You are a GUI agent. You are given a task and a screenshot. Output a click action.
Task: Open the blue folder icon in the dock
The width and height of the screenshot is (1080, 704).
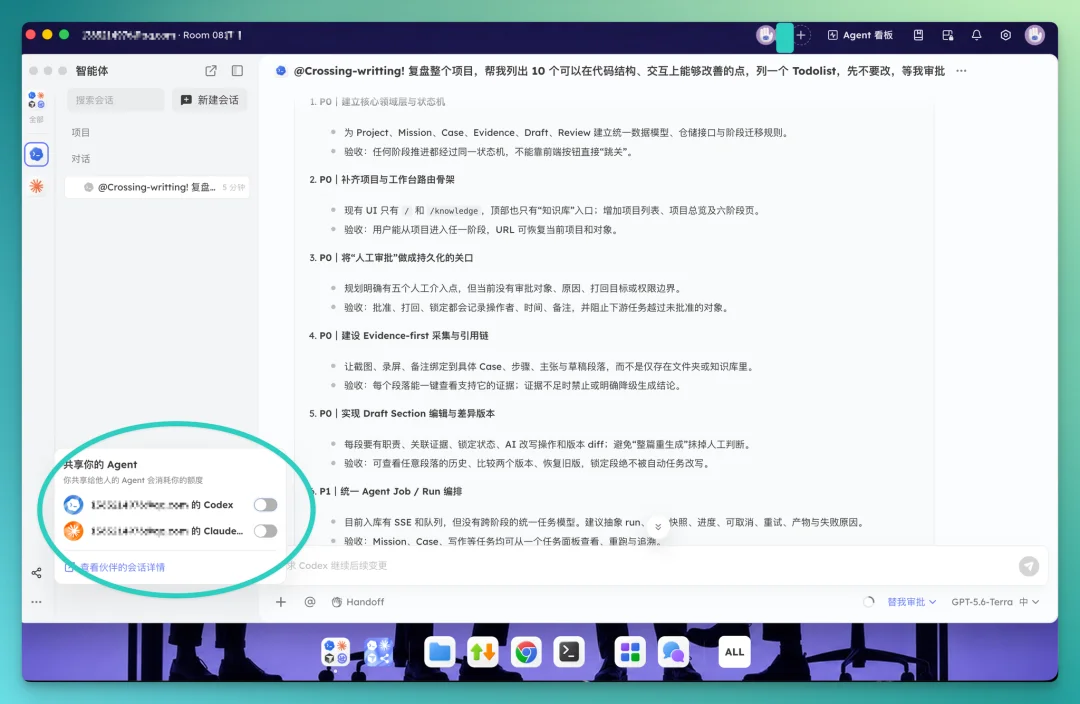point(439,652)
